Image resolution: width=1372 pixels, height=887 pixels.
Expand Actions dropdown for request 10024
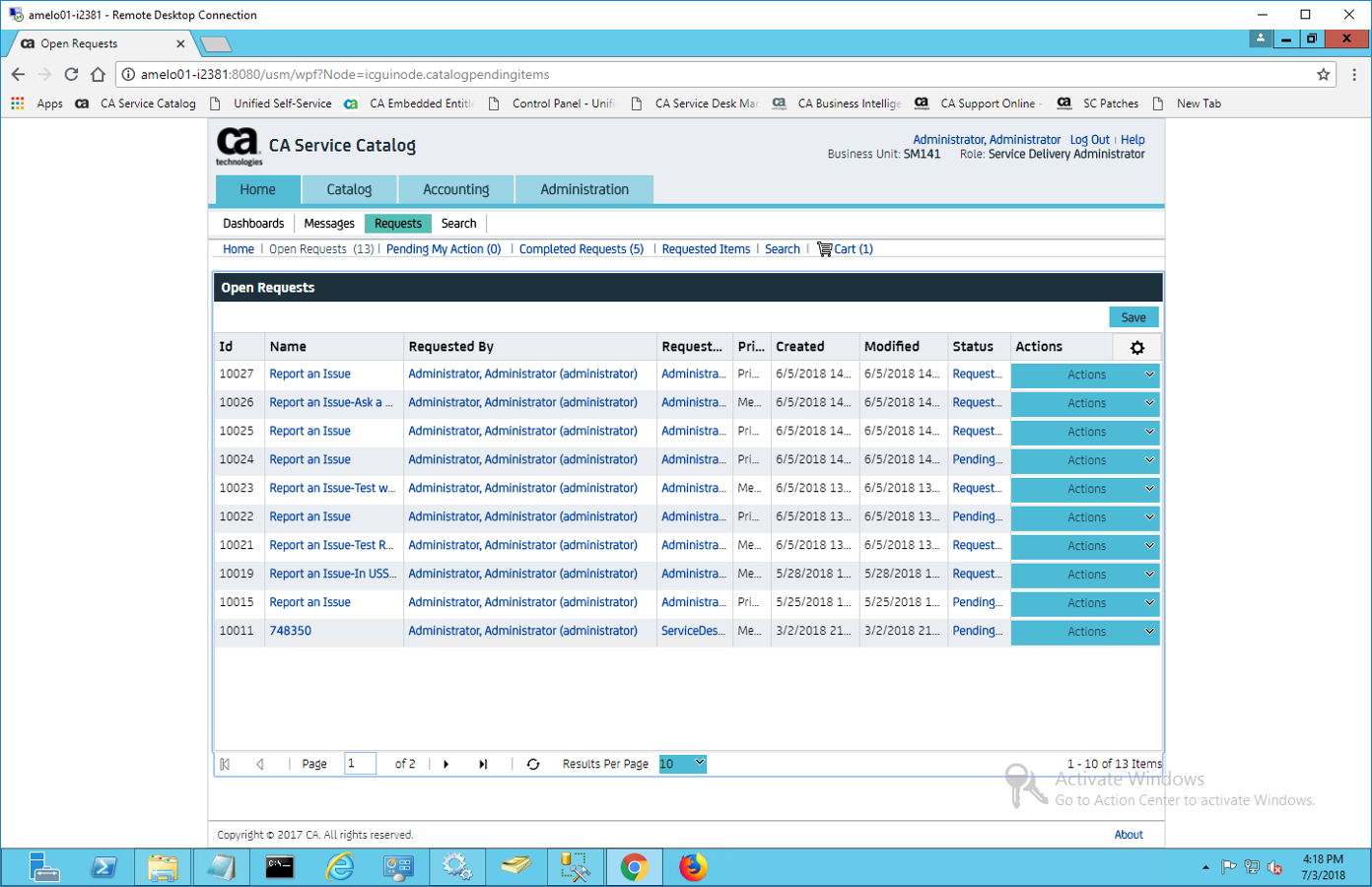pyautogui.click(x=1085, y=460)
